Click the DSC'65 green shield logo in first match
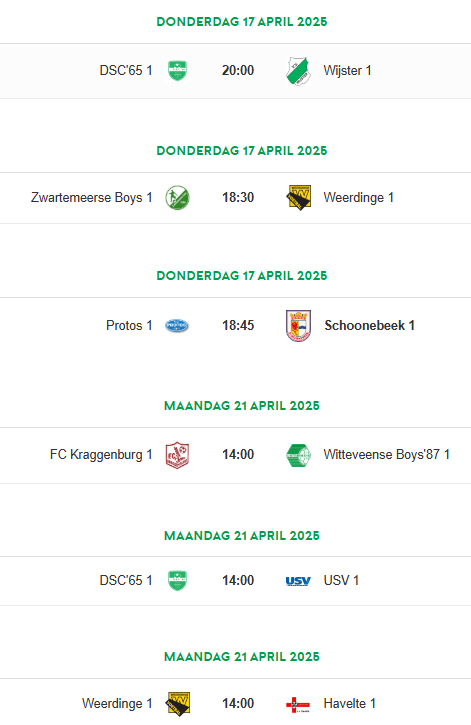 pyautogui.click(x=177, y=71)
